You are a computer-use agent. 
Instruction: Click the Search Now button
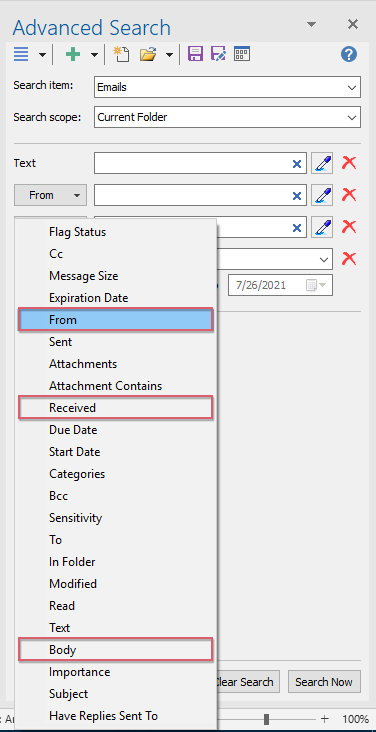pos(324,682)
